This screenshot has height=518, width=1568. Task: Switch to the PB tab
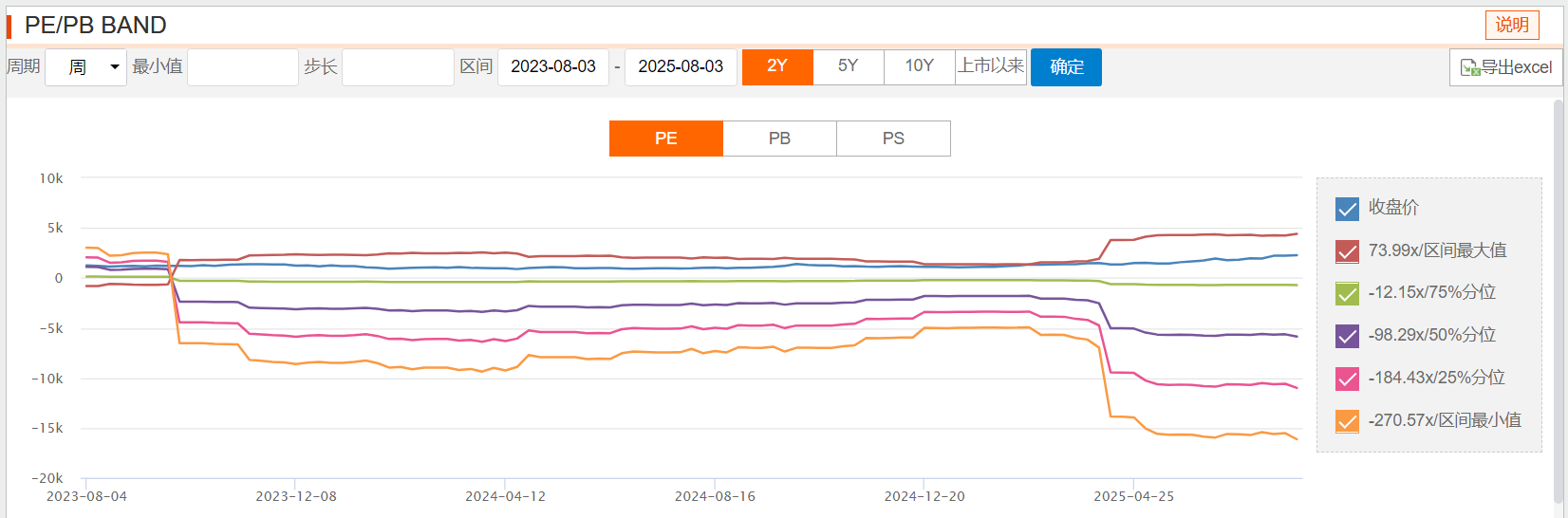779,139
